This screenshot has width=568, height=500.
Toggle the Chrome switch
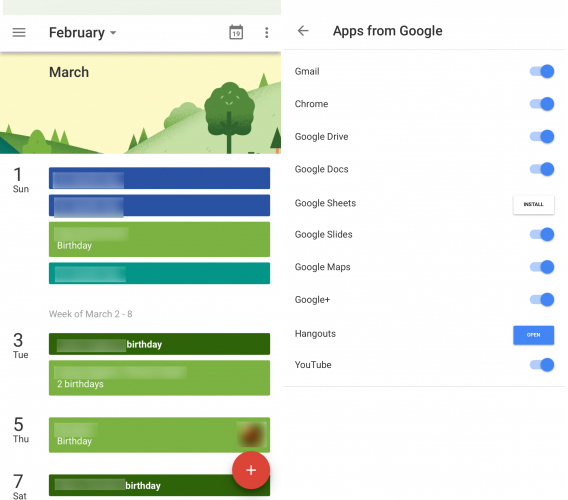542,104
